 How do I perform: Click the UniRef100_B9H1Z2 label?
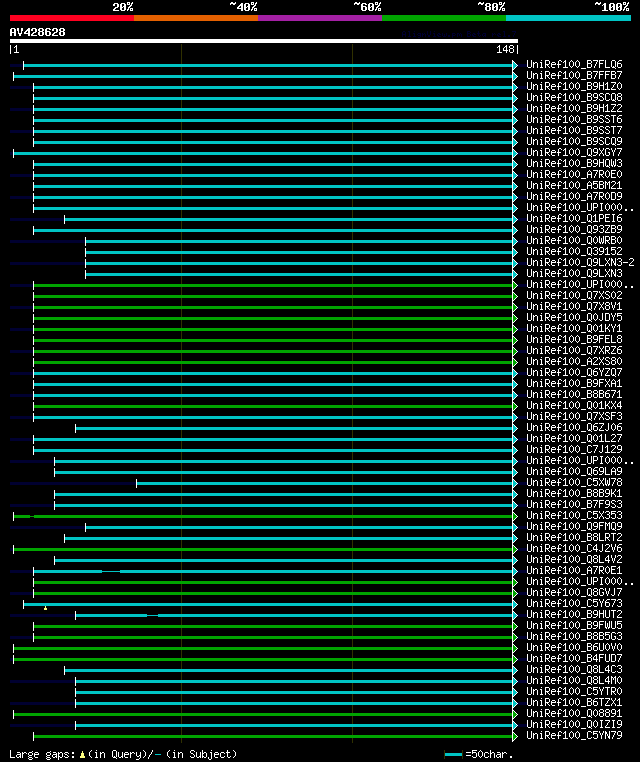coord(574,108)
